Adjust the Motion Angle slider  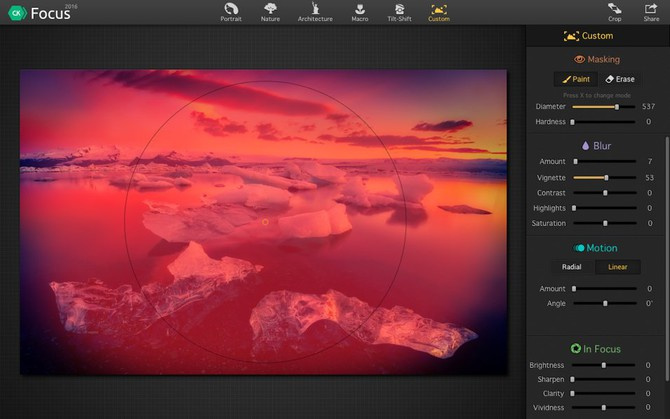605,303
